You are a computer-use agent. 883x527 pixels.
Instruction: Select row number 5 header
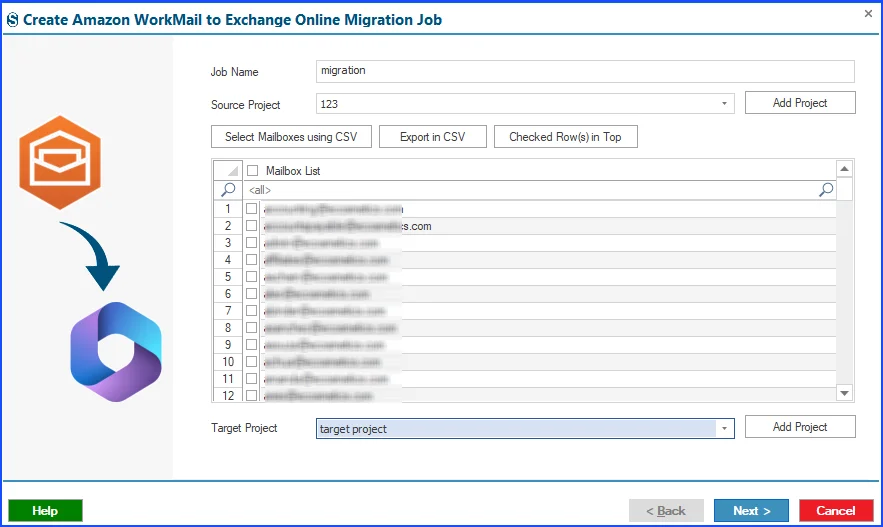click(x=228, y=276)
